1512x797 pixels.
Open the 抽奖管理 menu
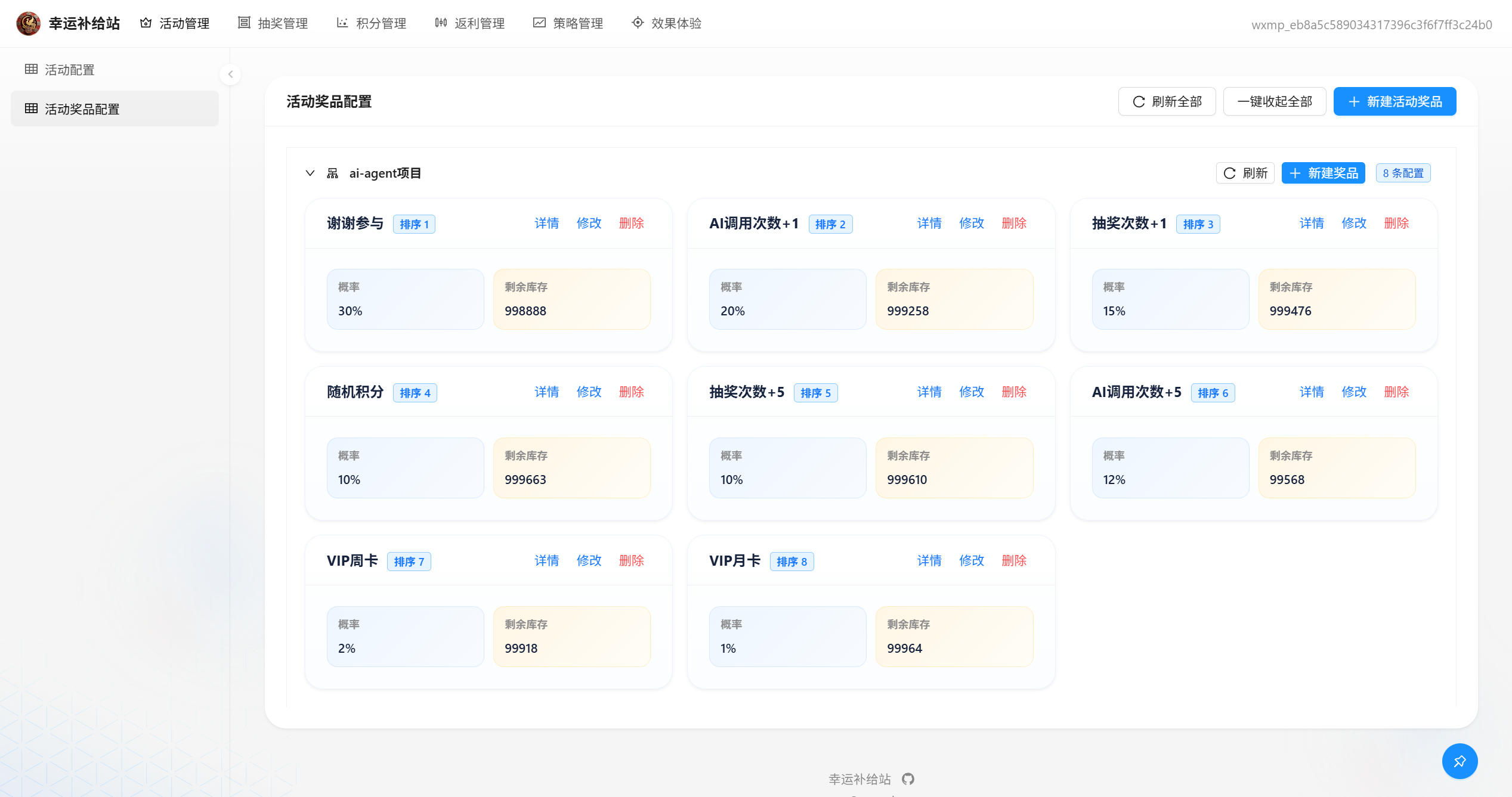tap(273, 23)
